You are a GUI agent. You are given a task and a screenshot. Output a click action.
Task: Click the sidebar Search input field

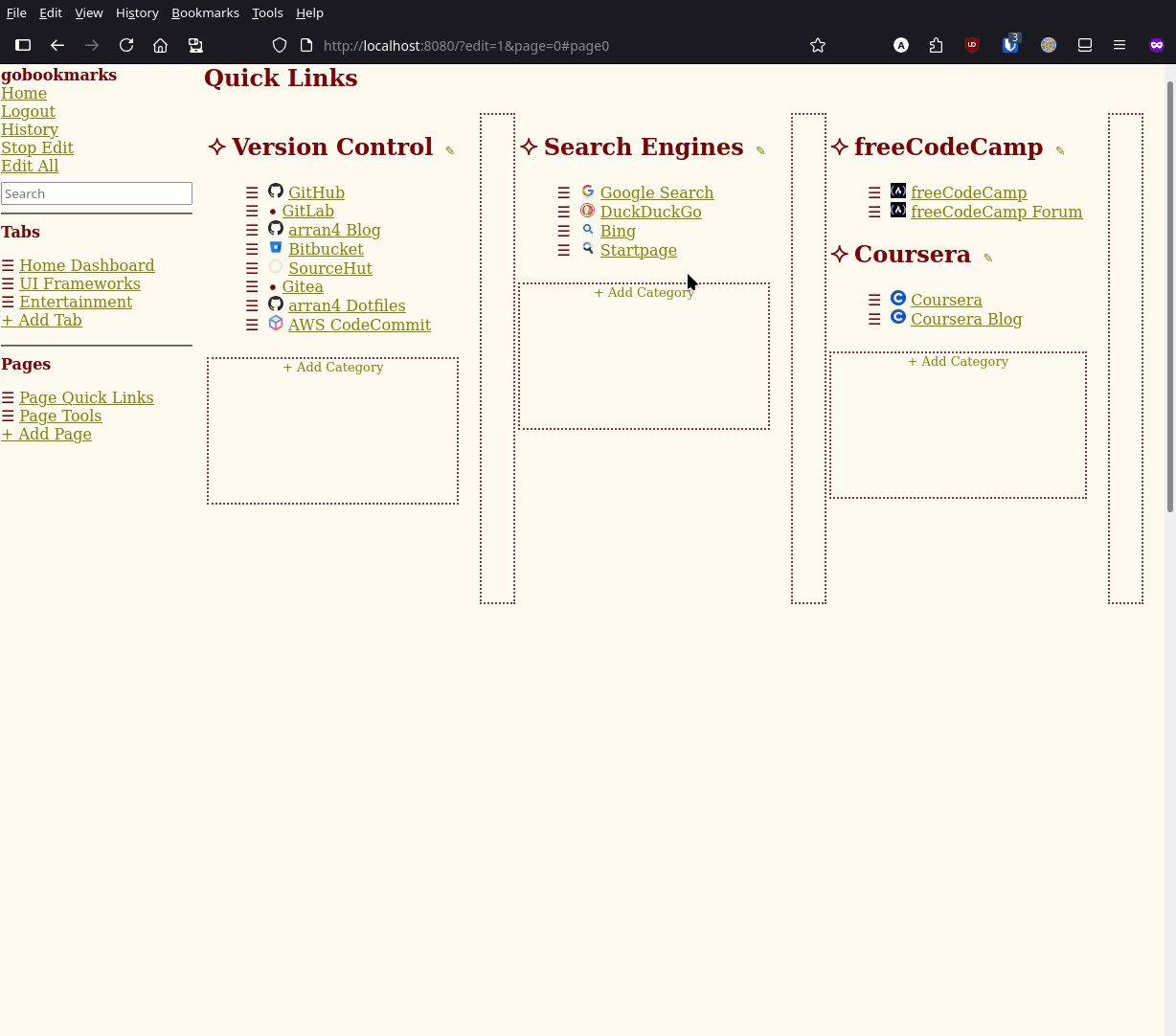(97, 193)
